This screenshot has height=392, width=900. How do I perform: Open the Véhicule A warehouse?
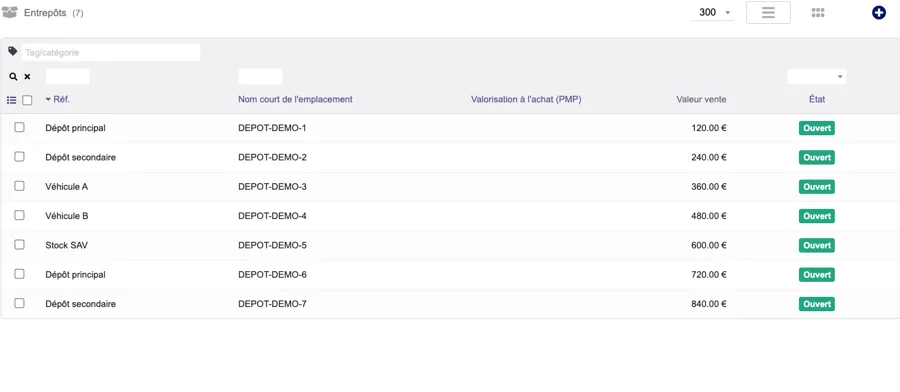67,187
